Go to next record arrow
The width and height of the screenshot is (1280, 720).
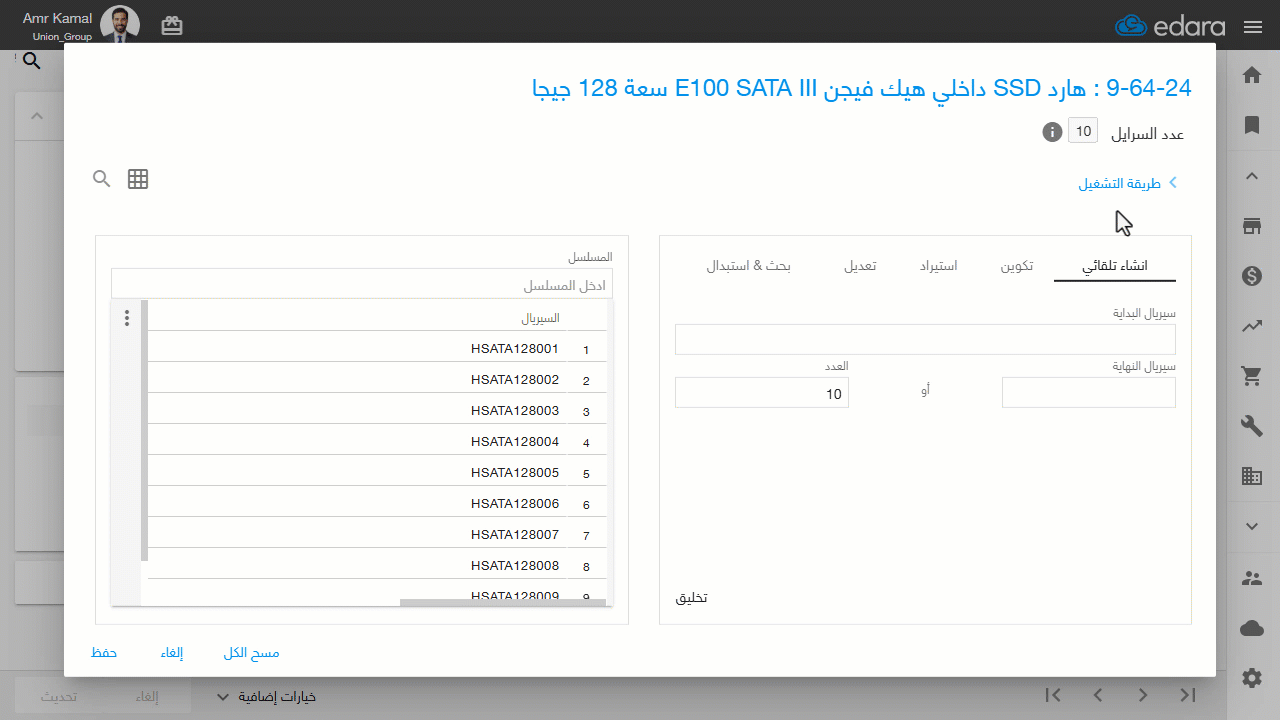coord(1142,695)
